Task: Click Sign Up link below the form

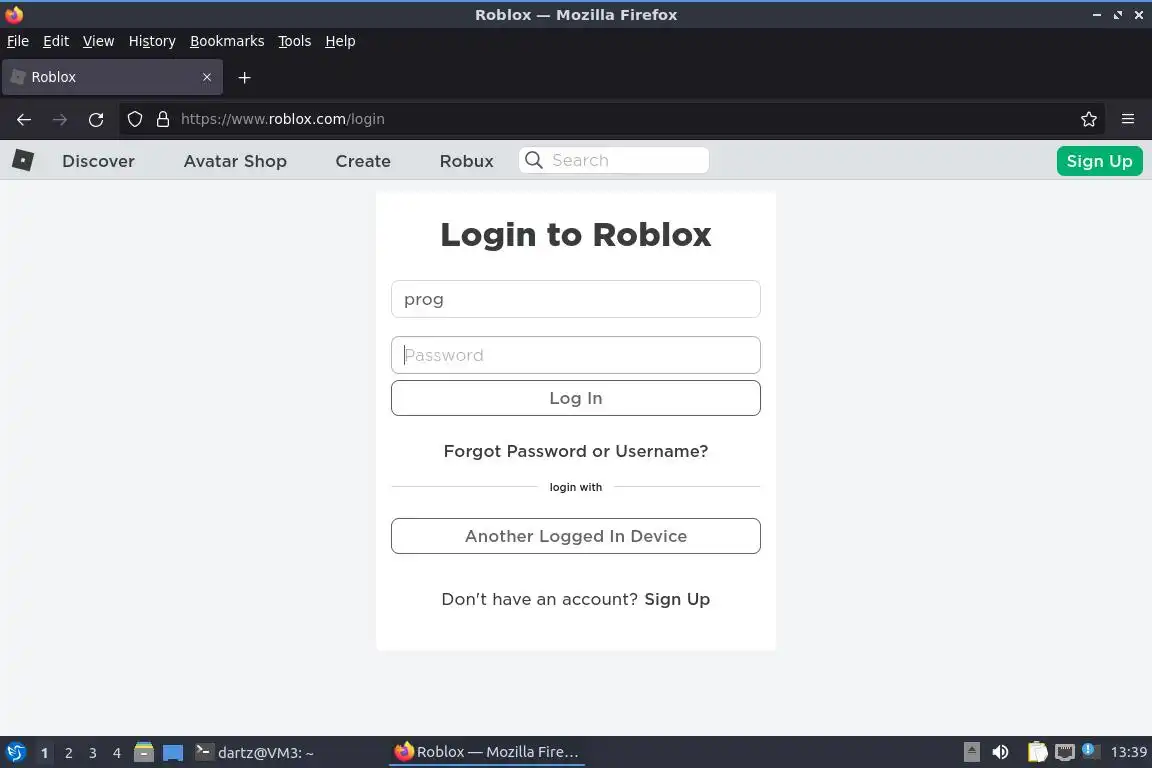Action: coord(677,599)
